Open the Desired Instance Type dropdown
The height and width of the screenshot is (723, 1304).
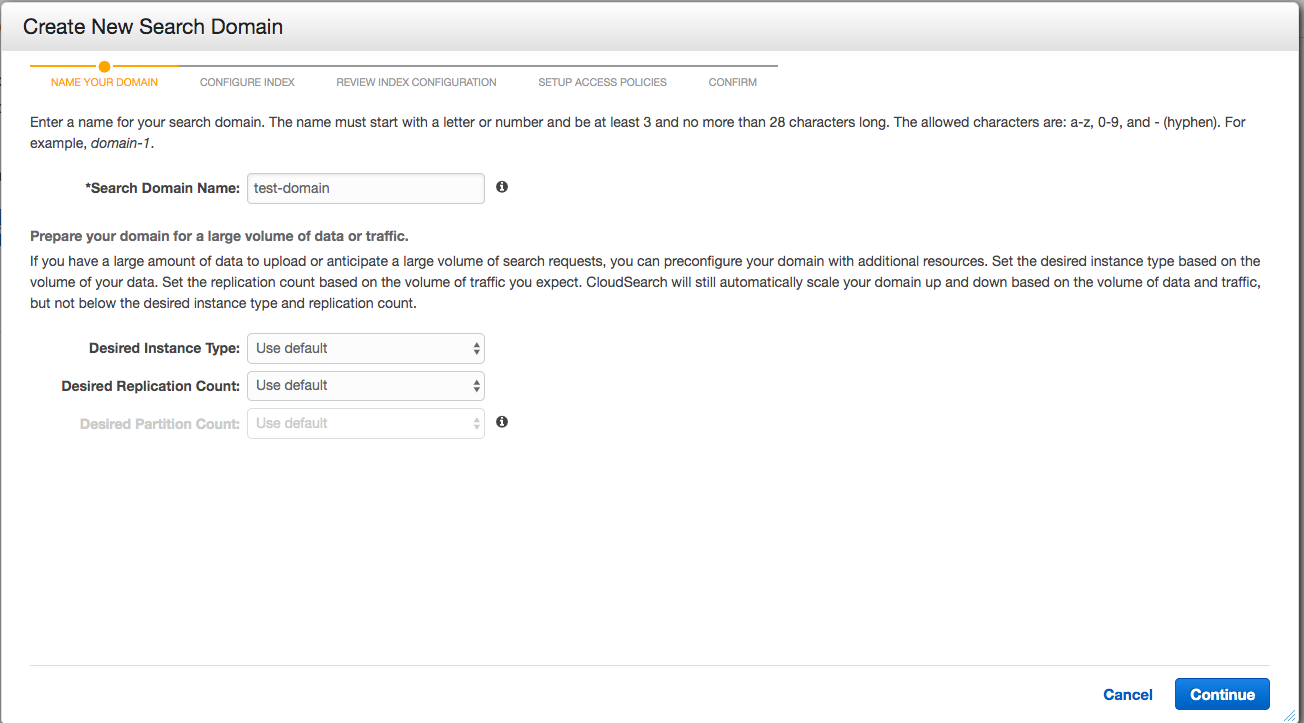(366, 348)
